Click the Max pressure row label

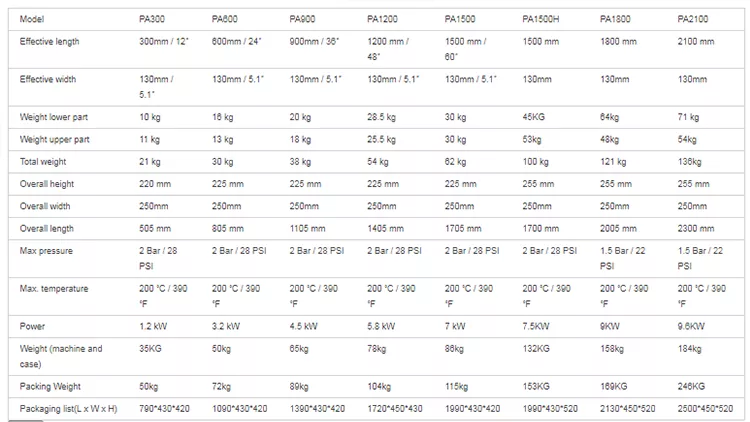pos(46,251)
